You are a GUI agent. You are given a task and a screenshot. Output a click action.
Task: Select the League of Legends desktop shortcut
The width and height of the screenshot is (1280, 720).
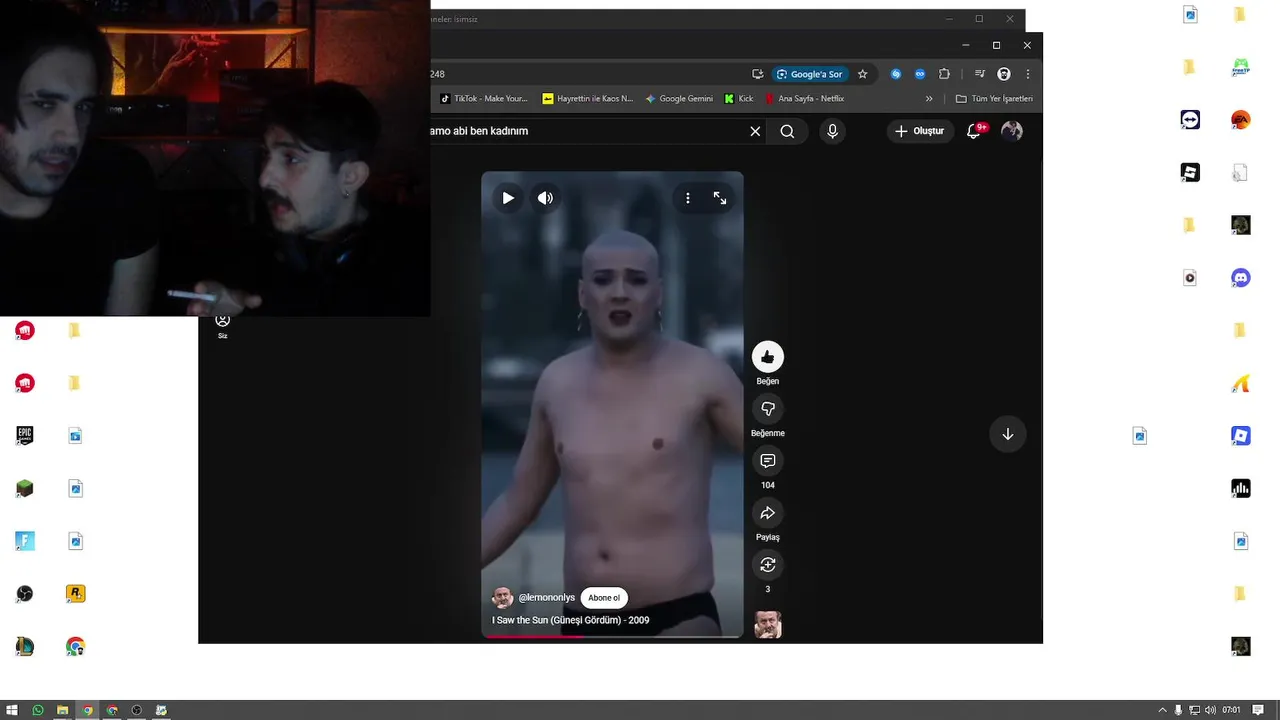25,647
